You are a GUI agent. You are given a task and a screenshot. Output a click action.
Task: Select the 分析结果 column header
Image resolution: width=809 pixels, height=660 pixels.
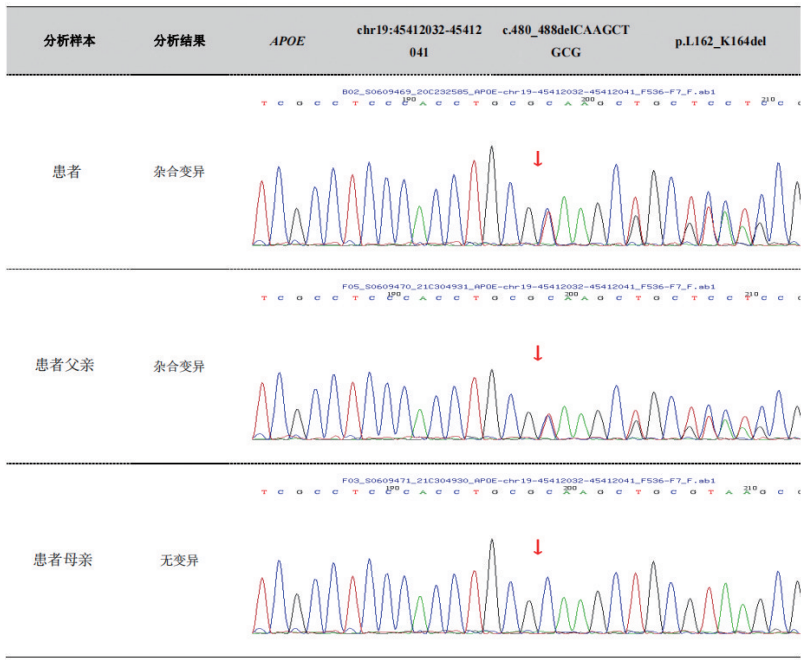coord(180,41)
